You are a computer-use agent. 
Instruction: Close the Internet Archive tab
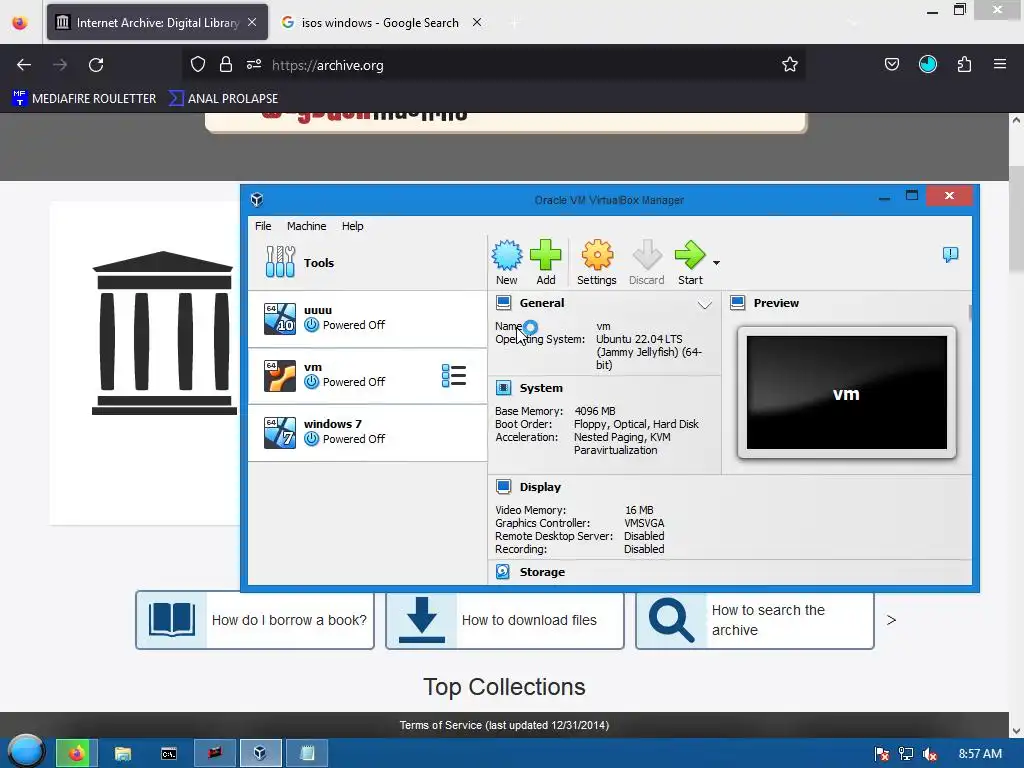252,22
